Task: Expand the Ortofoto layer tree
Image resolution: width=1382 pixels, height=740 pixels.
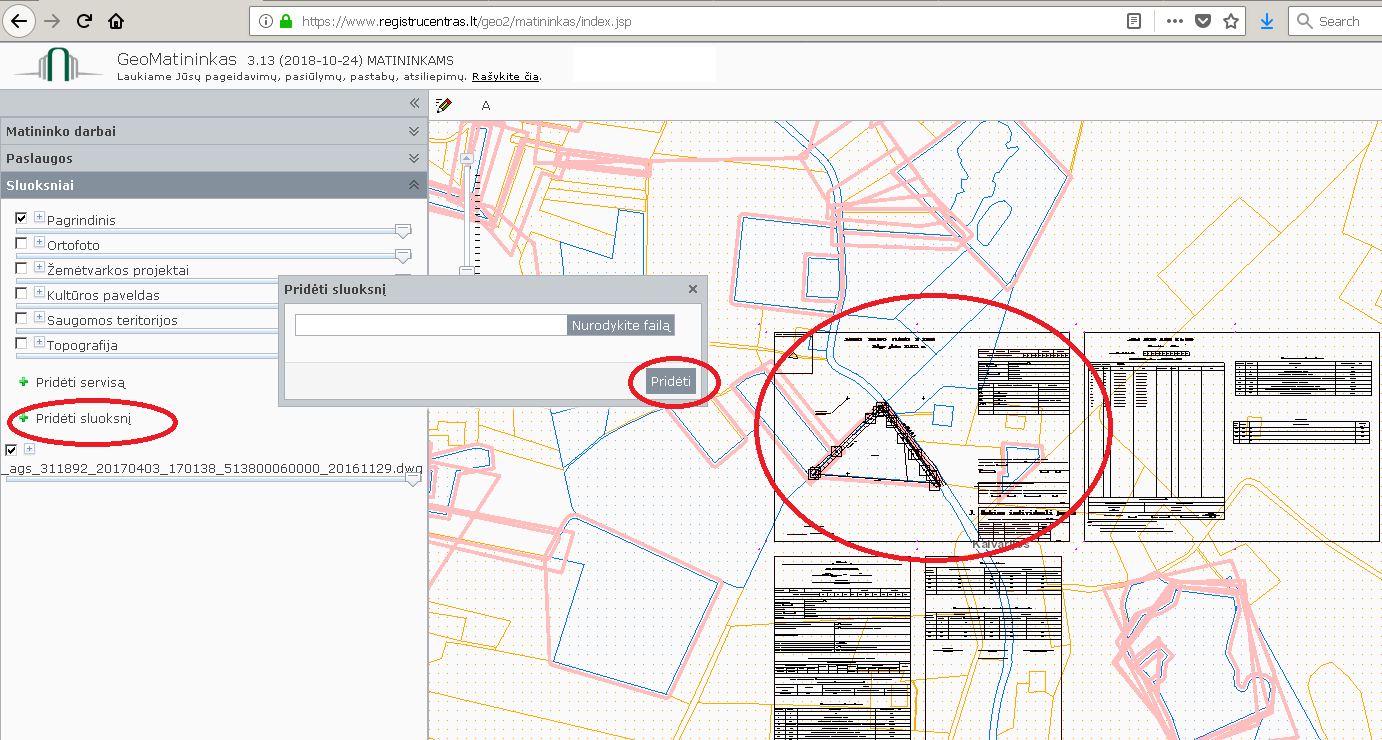Action: pyautogui.click(x=39, y=241)
